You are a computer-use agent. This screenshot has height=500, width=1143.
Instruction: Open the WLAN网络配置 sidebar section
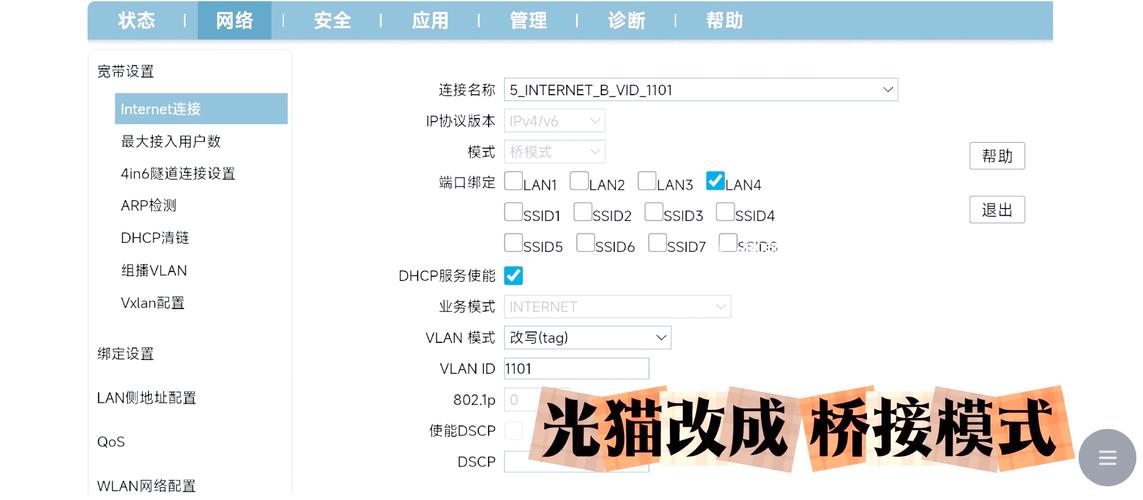[x=147, y=486]
